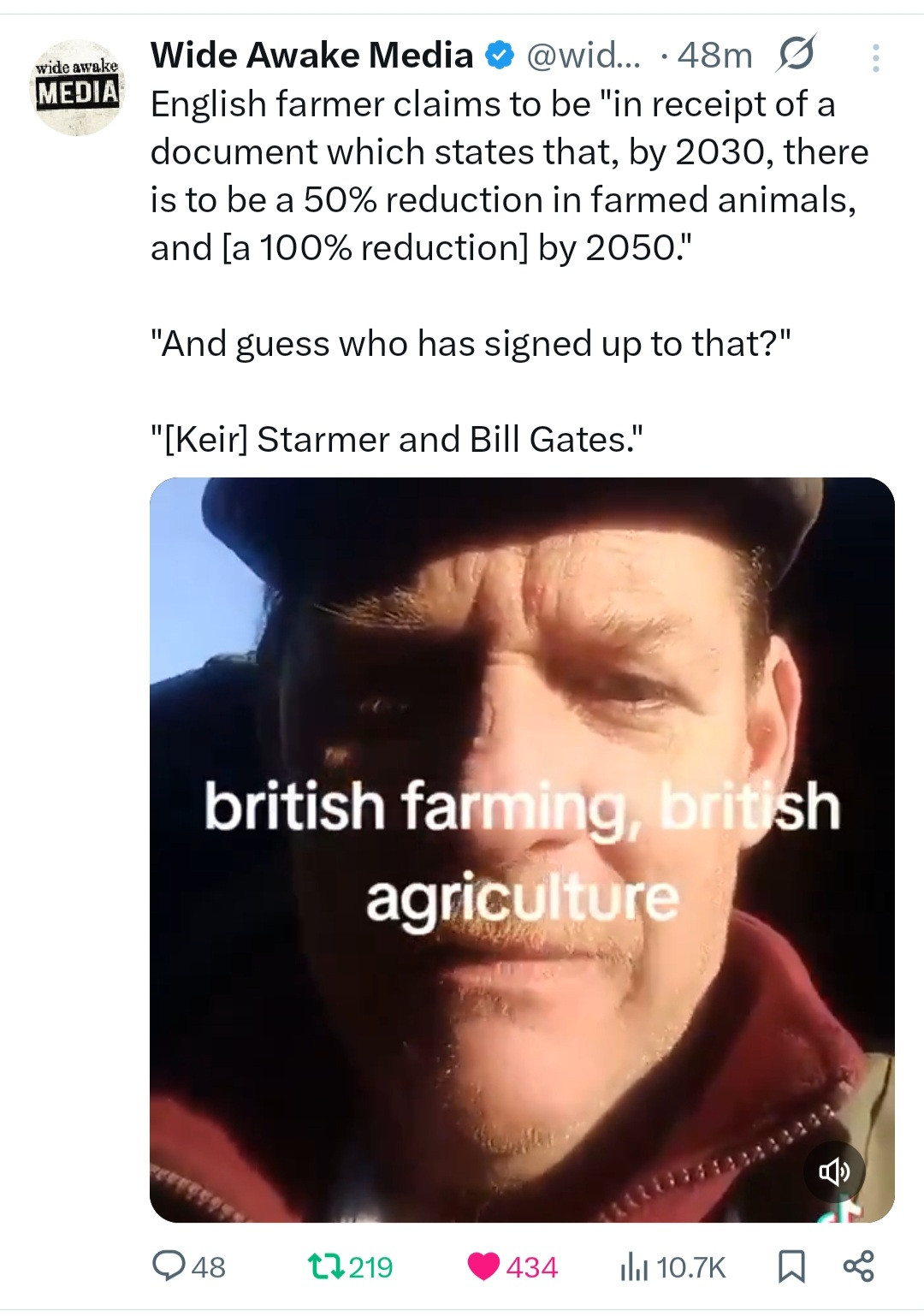
Task: Click the 10.7K views count
Action: 691,1267
